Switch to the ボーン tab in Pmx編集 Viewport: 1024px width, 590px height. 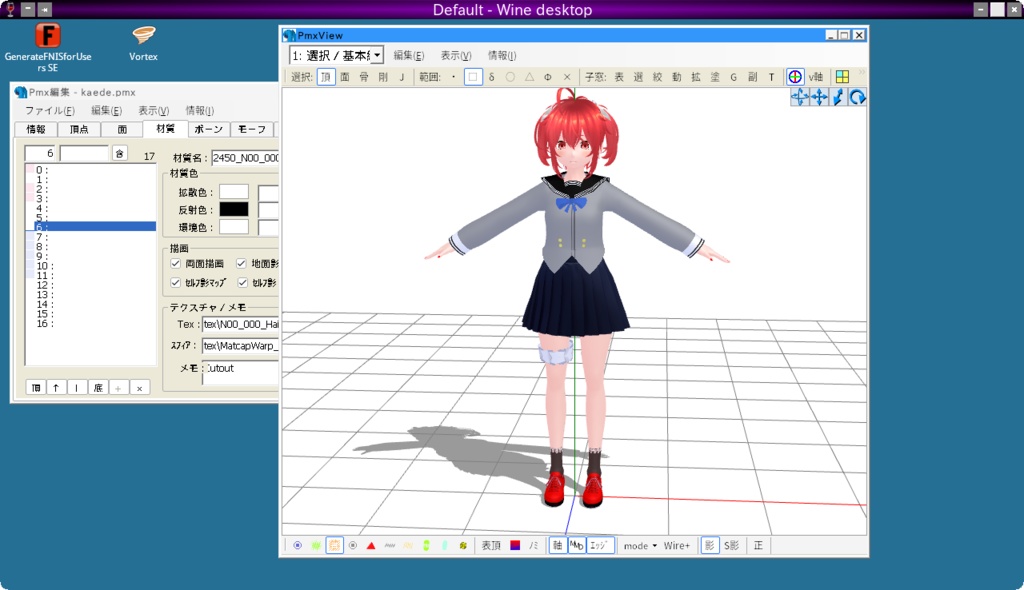pos(208,129)
